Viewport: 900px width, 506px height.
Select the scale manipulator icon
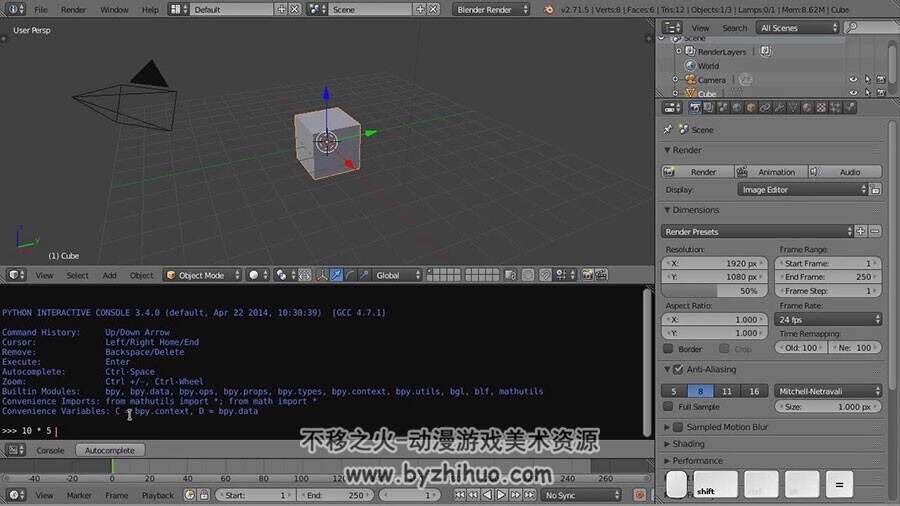364,275
